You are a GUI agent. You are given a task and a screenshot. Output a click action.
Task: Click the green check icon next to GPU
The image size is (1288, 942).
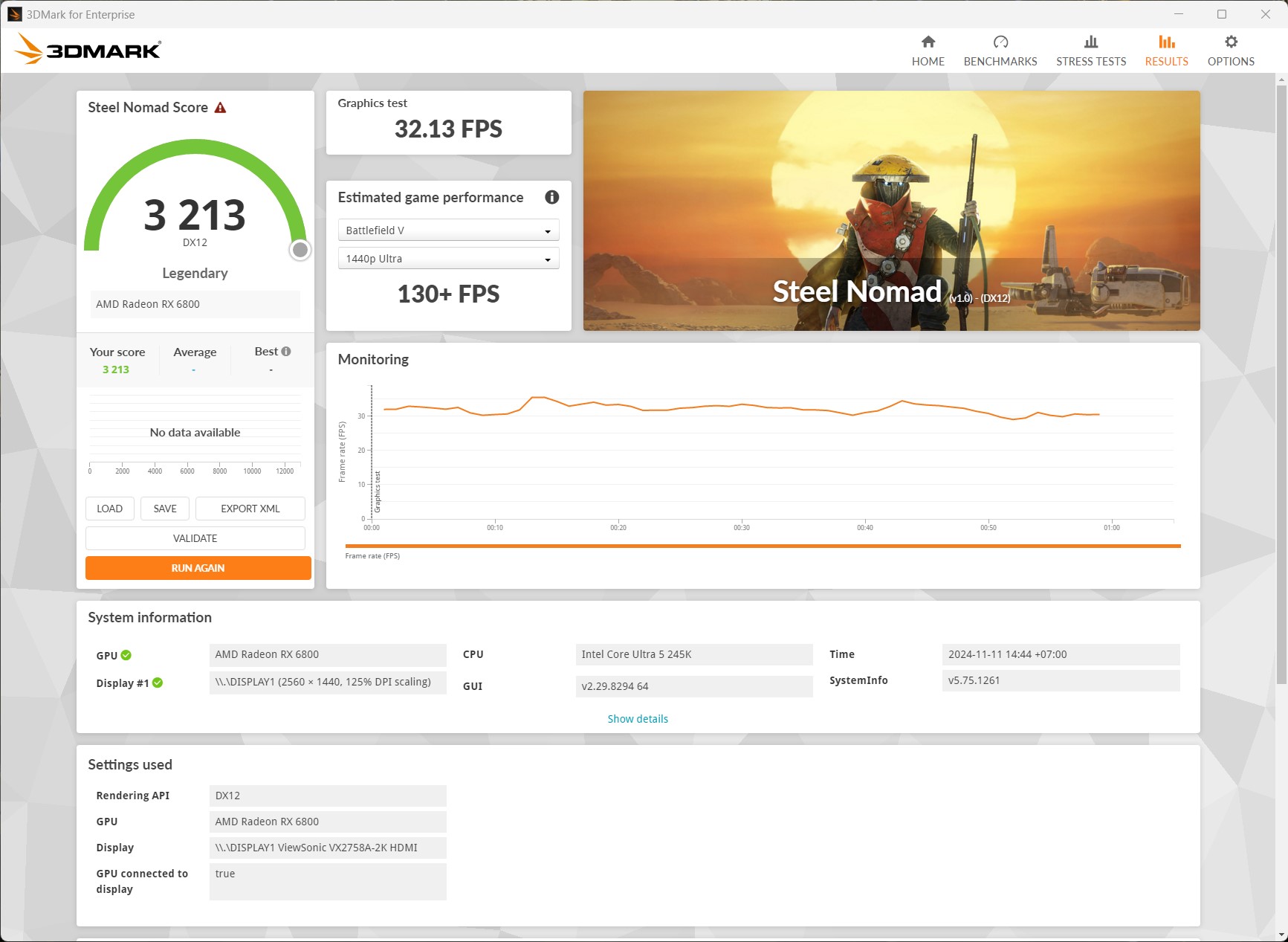pos(126,655)
